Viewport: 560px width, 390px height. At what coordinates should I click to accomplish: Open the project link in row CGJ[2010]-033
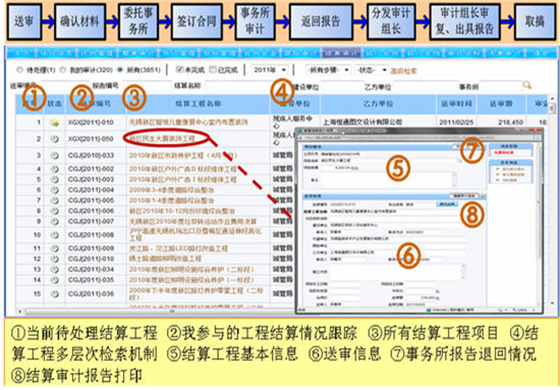(x=183, y=155)
